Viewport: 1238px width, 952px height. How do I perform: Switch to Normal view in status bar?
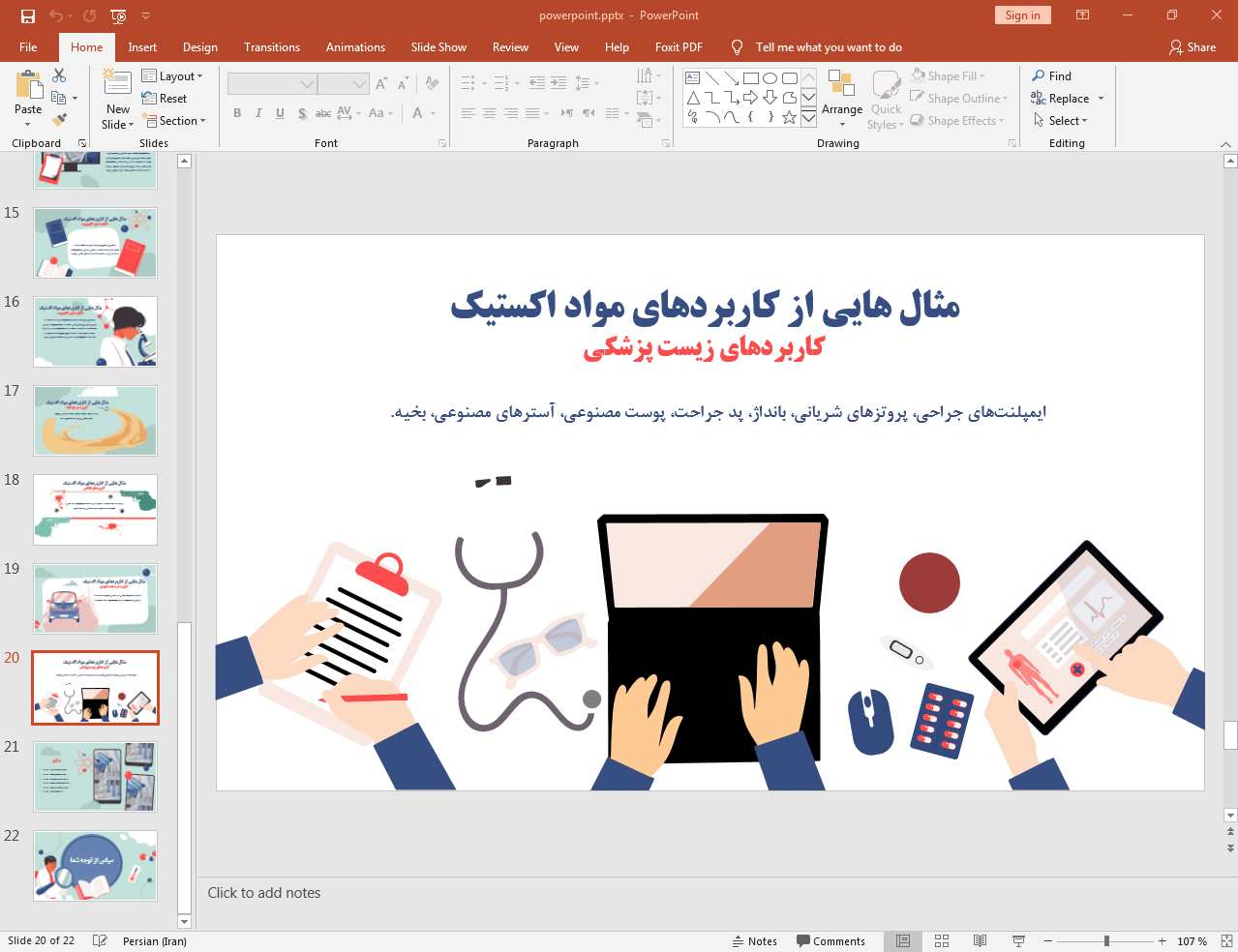903,941
